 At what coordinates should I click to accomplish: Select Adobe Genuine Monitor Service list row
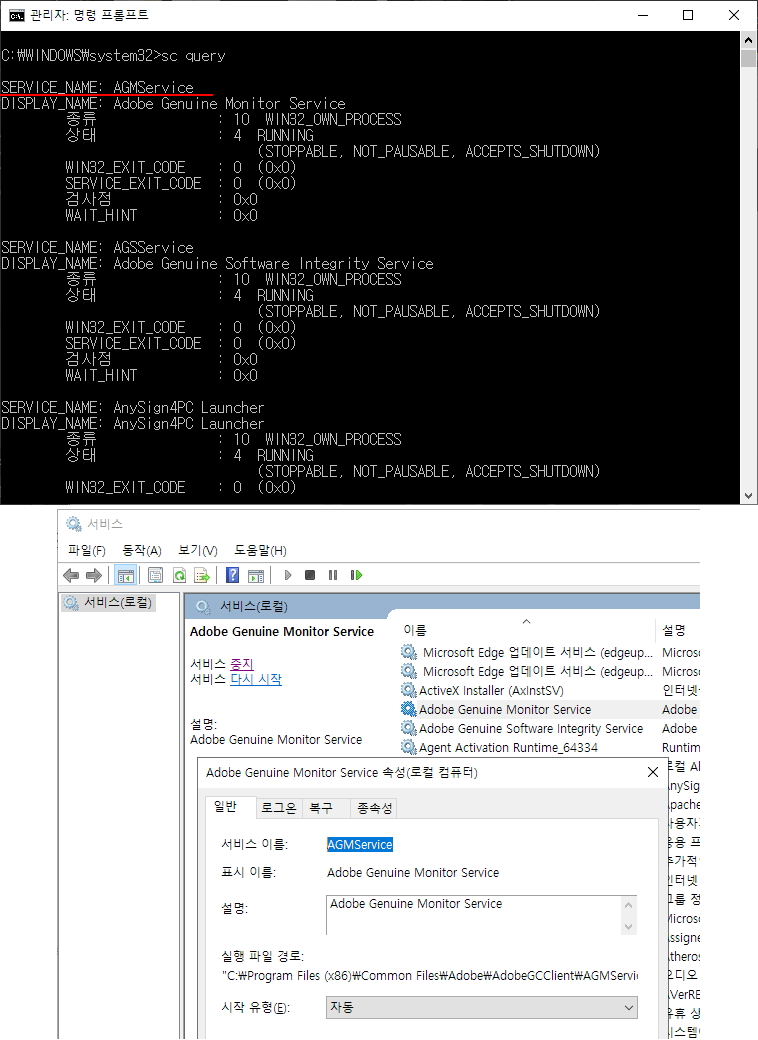pos(505,710)
